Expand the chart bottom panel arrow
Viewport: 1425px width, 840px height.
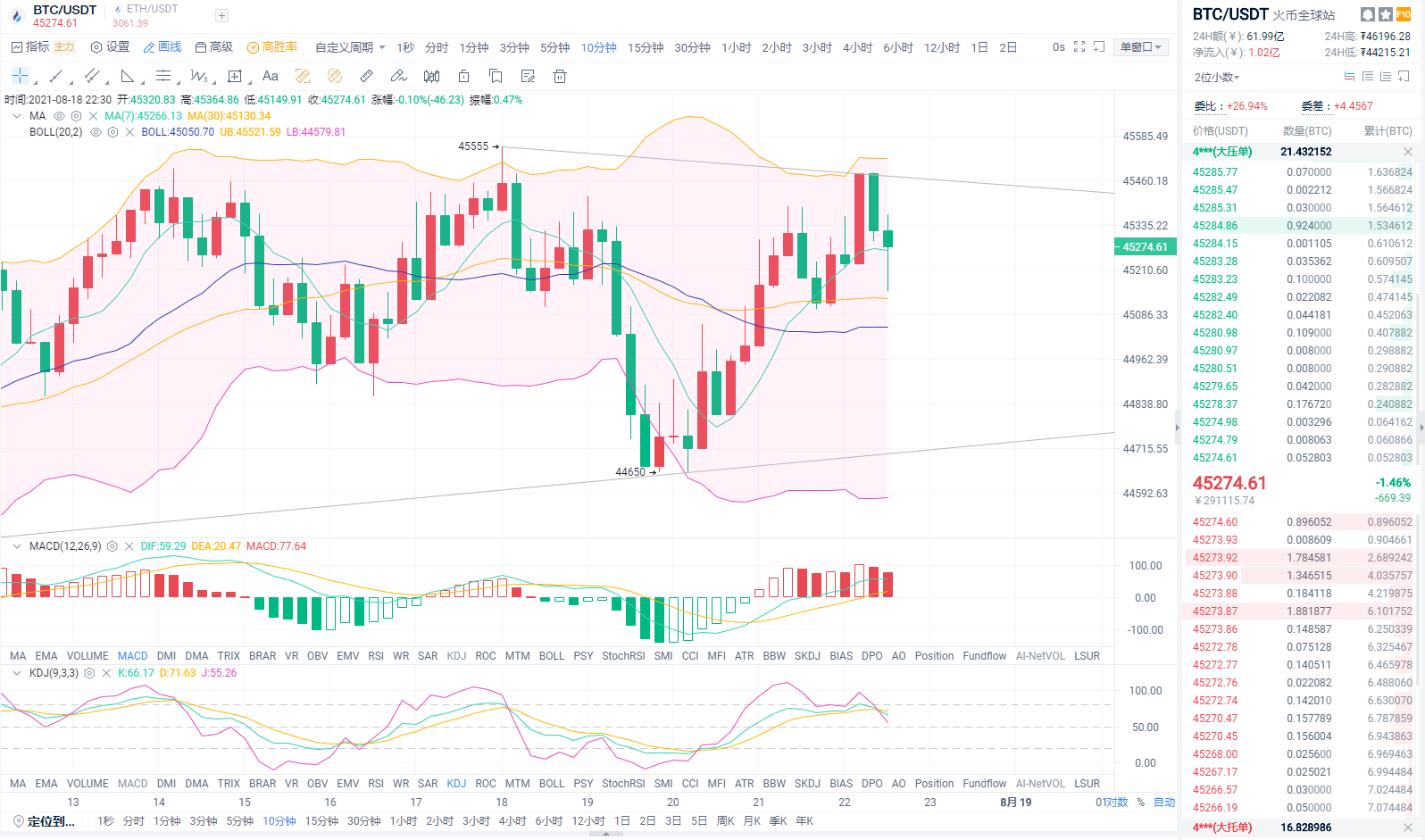tap(606, 835)
